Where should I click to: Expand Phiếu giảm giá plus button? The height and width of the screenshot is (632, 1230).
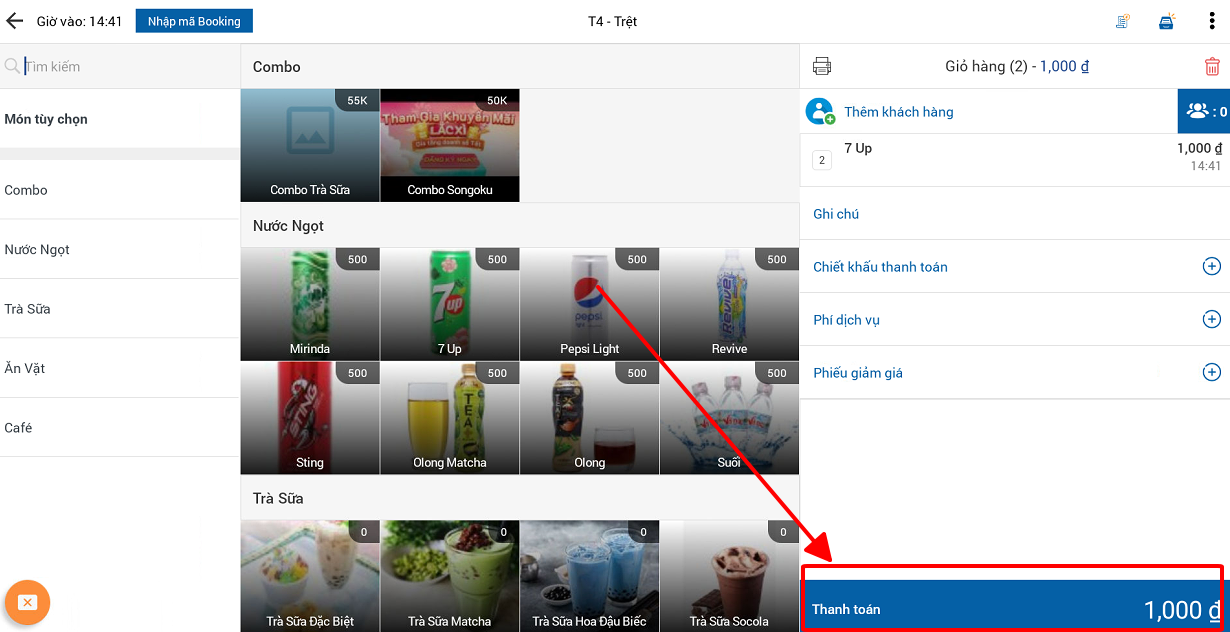coord(1211,372)
